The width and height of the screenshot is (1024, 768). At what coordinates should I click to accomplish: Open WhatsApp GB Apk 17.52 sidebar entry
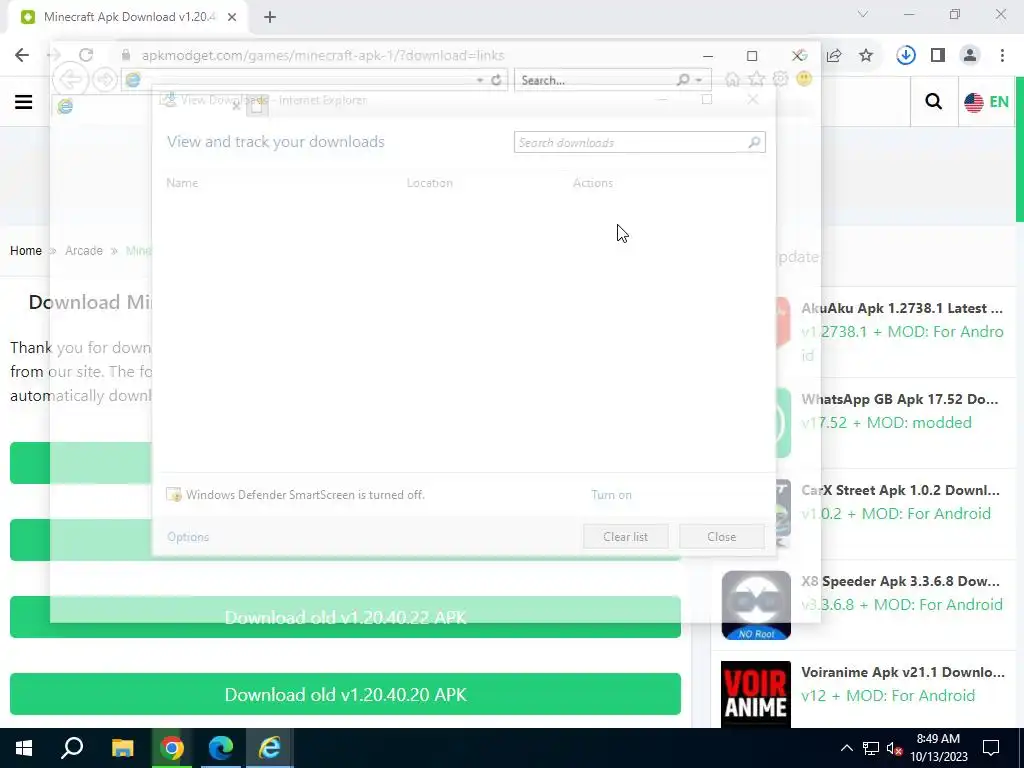(x=899, y=399)
